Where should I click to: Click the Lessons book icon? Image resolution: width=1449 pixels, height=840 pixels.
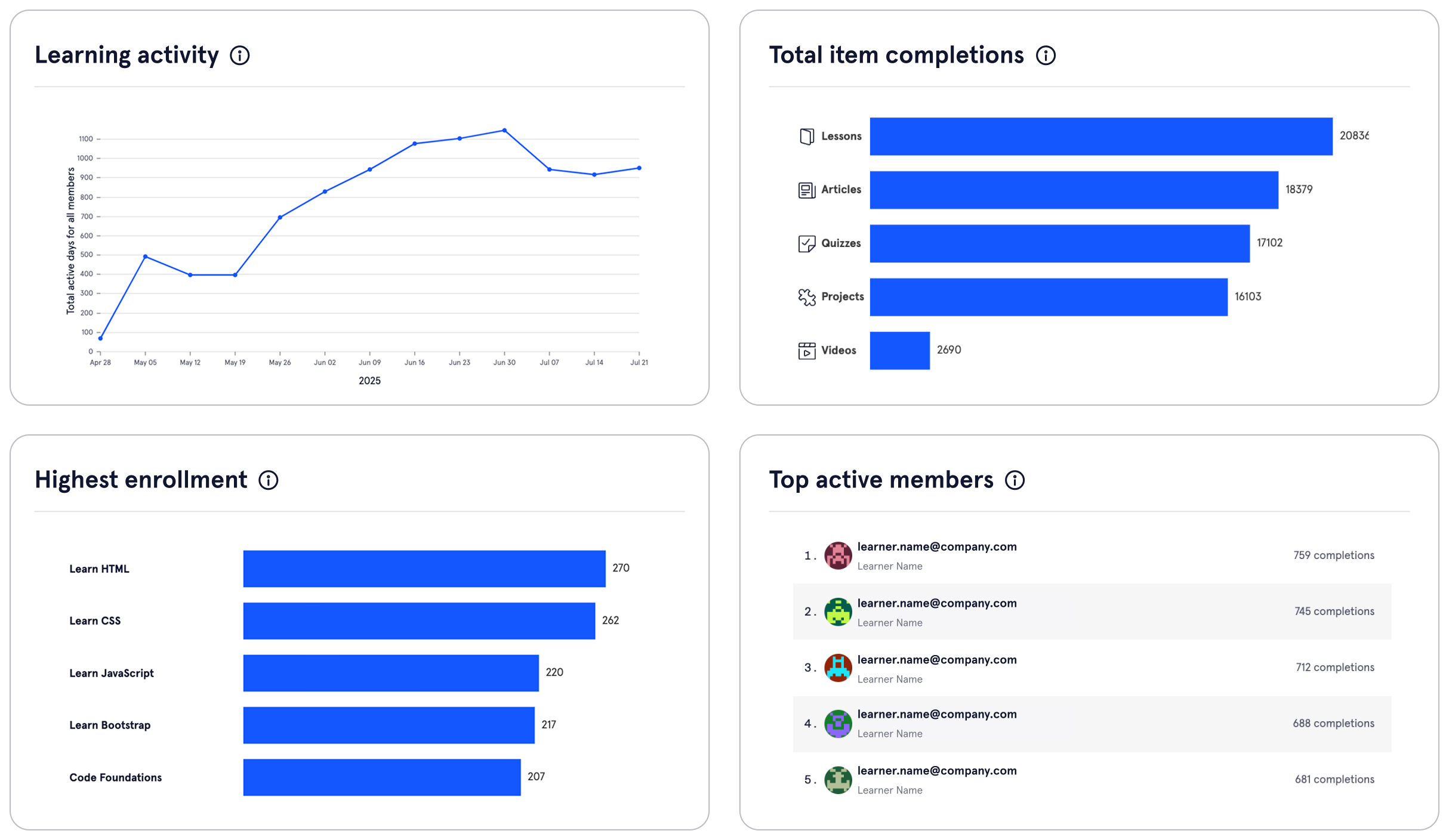pyautogui.click(x=807, y=137)
